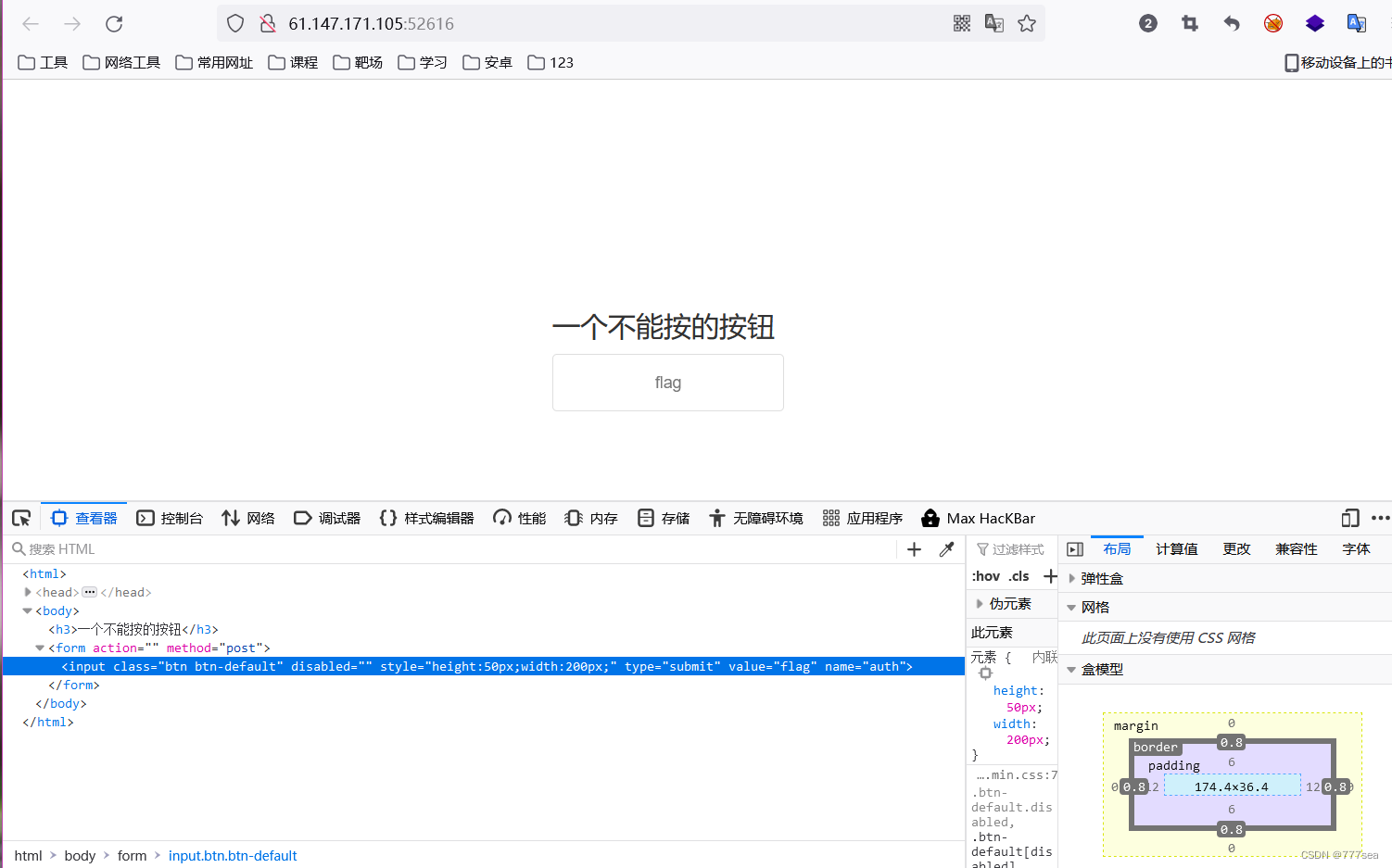The width and height of the screenshot is (1392, 868).
Task: Open the blue translate extension icon
Action: (1357, 24)
